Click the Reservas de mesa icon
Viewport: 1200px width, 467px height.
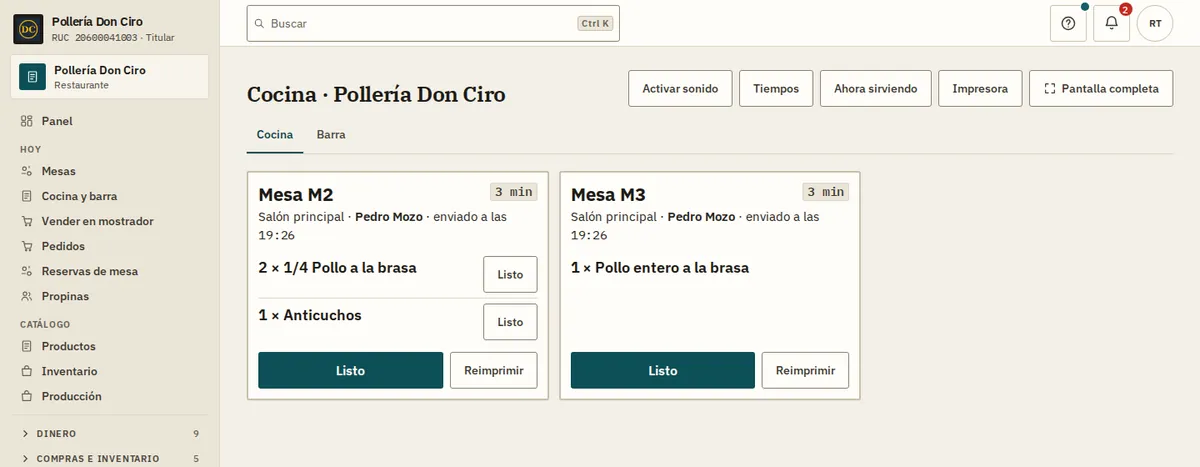(27, 271)
